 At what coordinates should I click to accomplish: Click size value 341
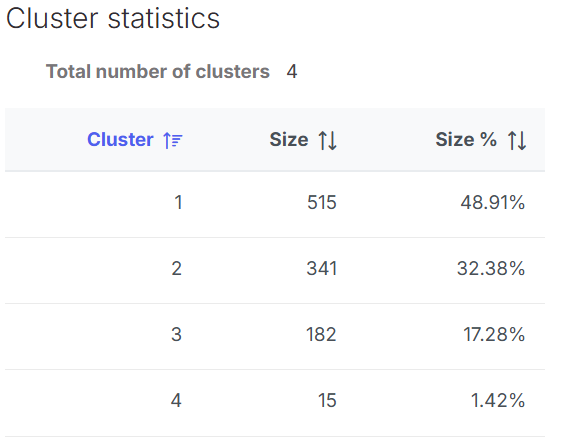[322, 269]
